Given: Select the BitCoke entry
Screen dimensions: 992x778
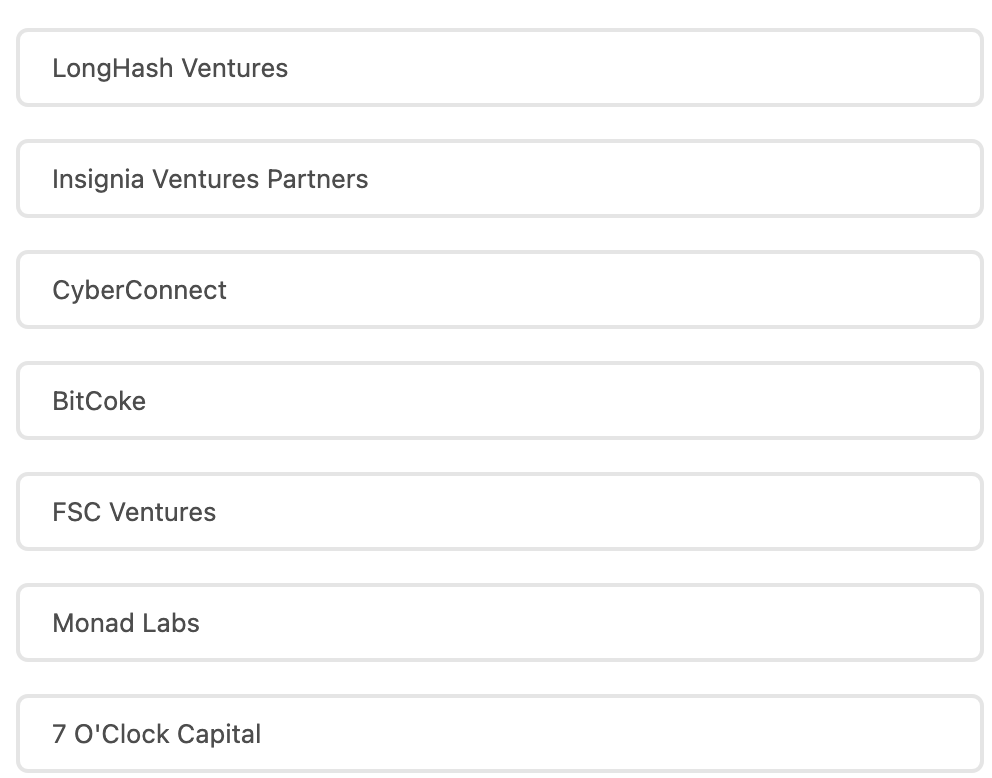Looking at the screenshot, I should (500, 401).
